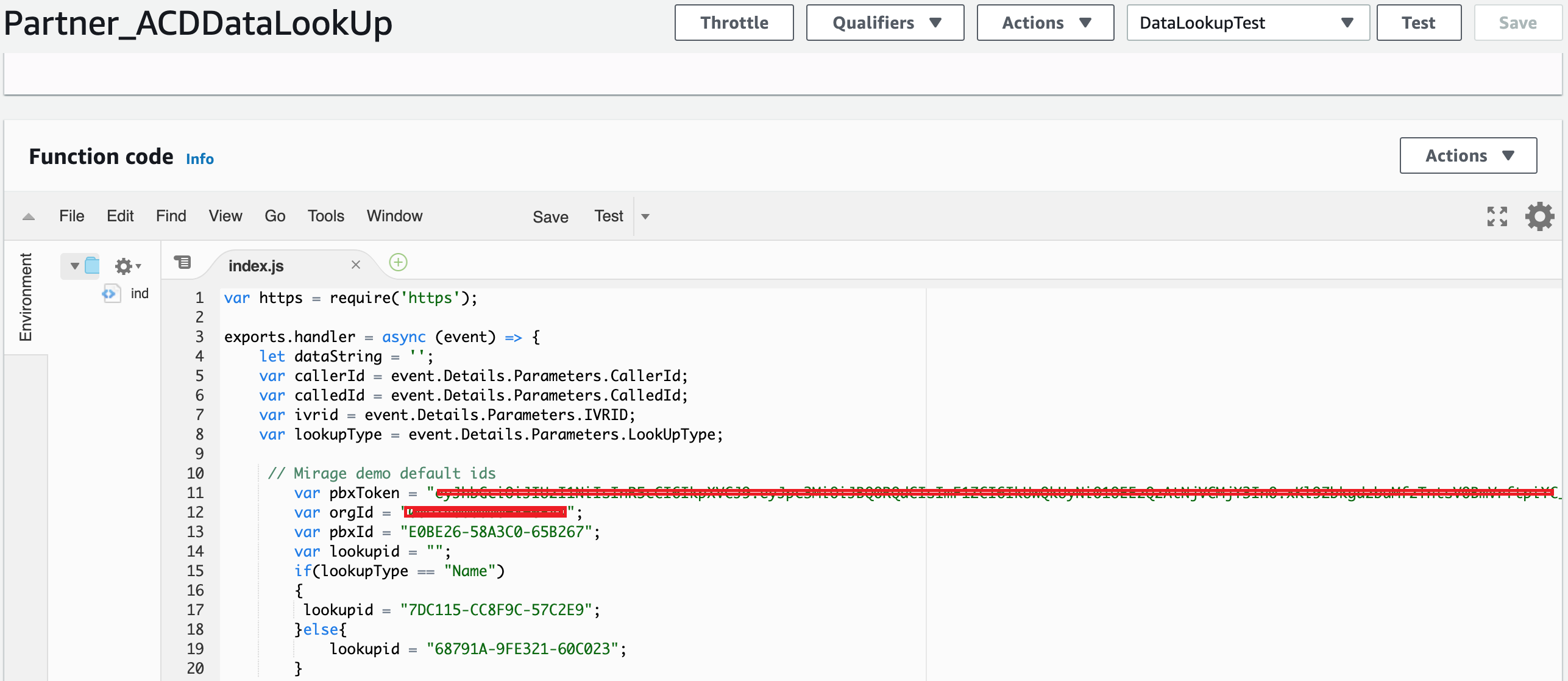1568x681 pixels.
Task: Click Test in the editor toolbar
Action: [x=609, y=216]
